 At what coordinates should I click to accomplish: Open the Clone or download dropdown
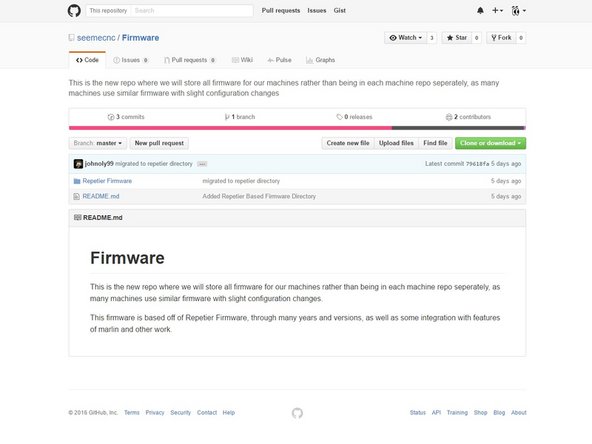click(x=490, y=143)
